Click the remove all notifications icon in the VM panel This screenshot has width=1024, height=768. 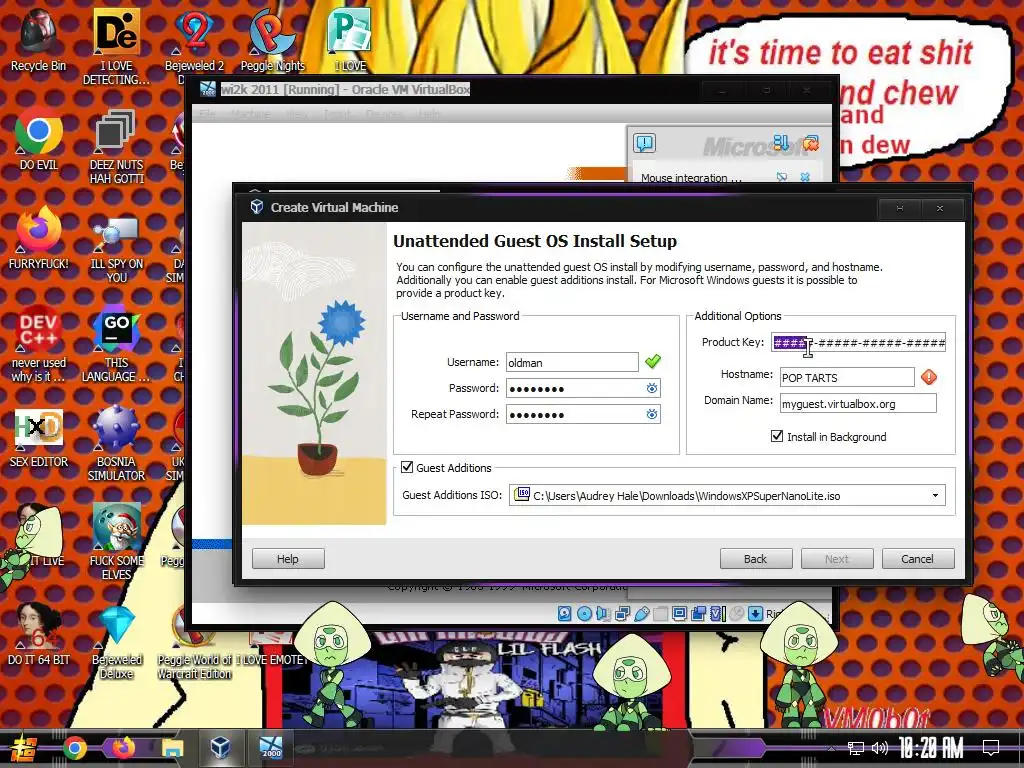(x=810, y=143)
